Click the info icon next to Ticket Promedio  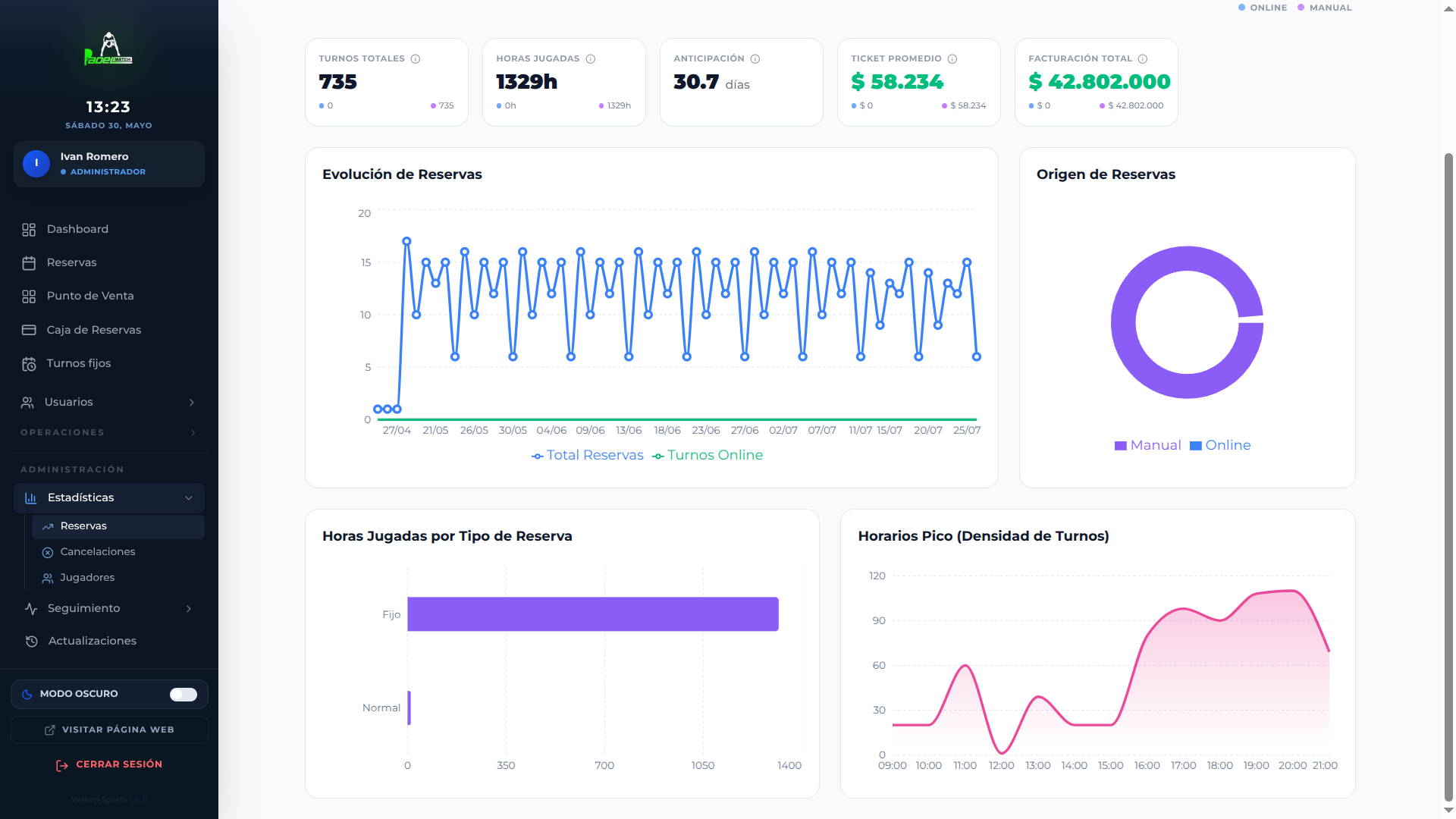[x=952, y=59]
